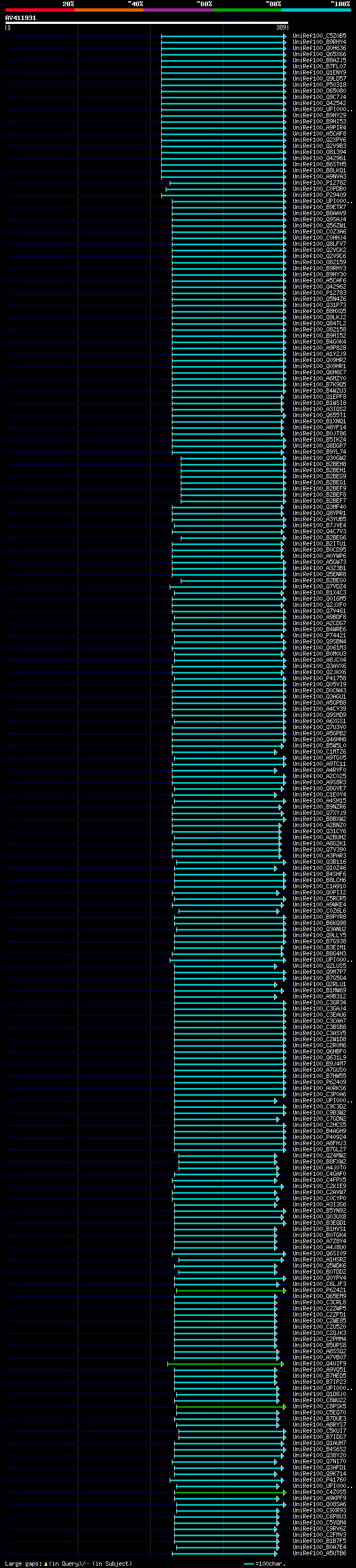This screenshot has width=356, height=1568.
Task: Select the alignment bar for UniRef100_P29409
Action: [x=224, y=195]
